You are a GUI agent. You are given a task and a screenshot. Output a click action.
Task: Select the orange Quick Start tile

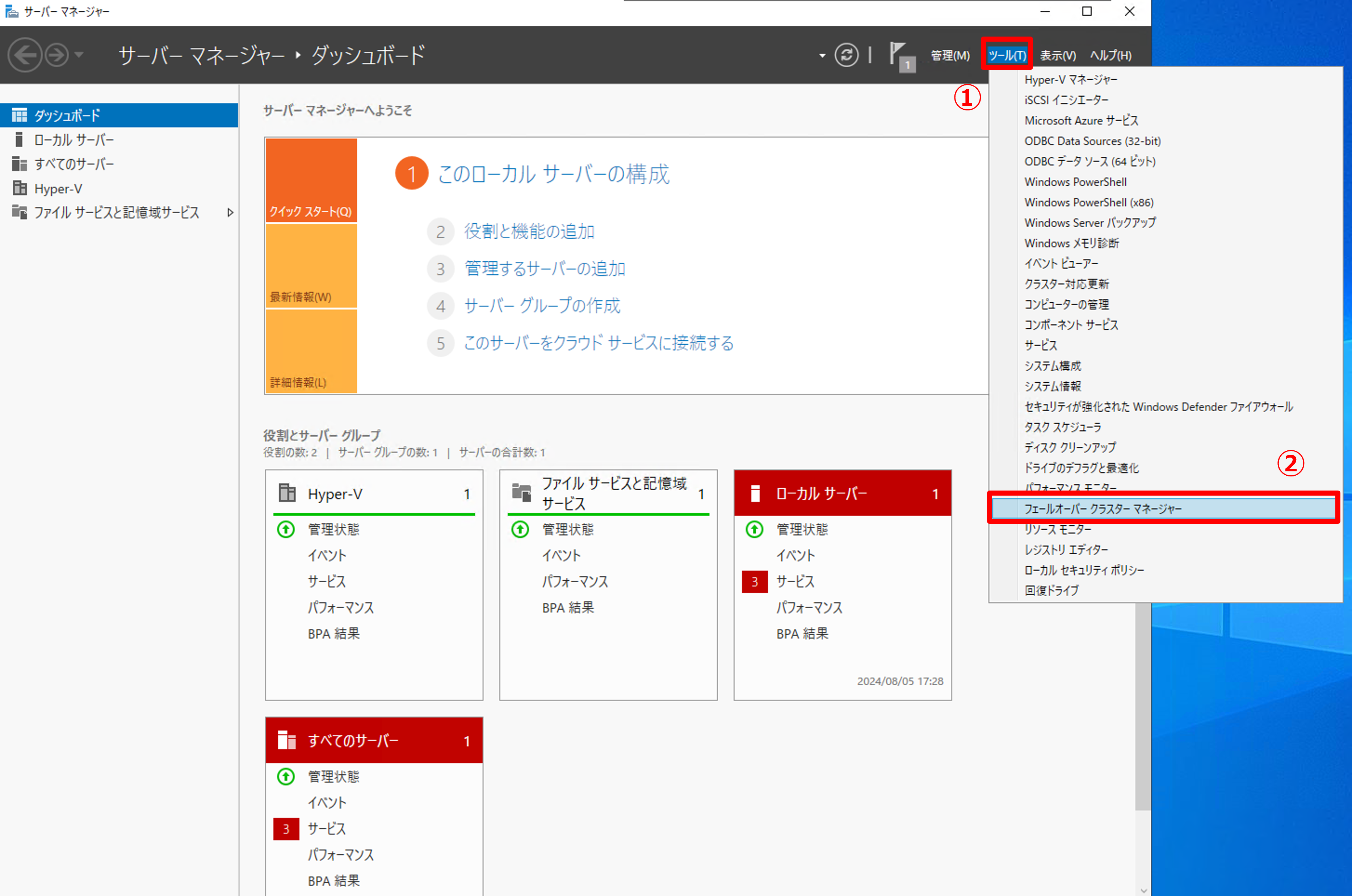click(x=311, y=180)
